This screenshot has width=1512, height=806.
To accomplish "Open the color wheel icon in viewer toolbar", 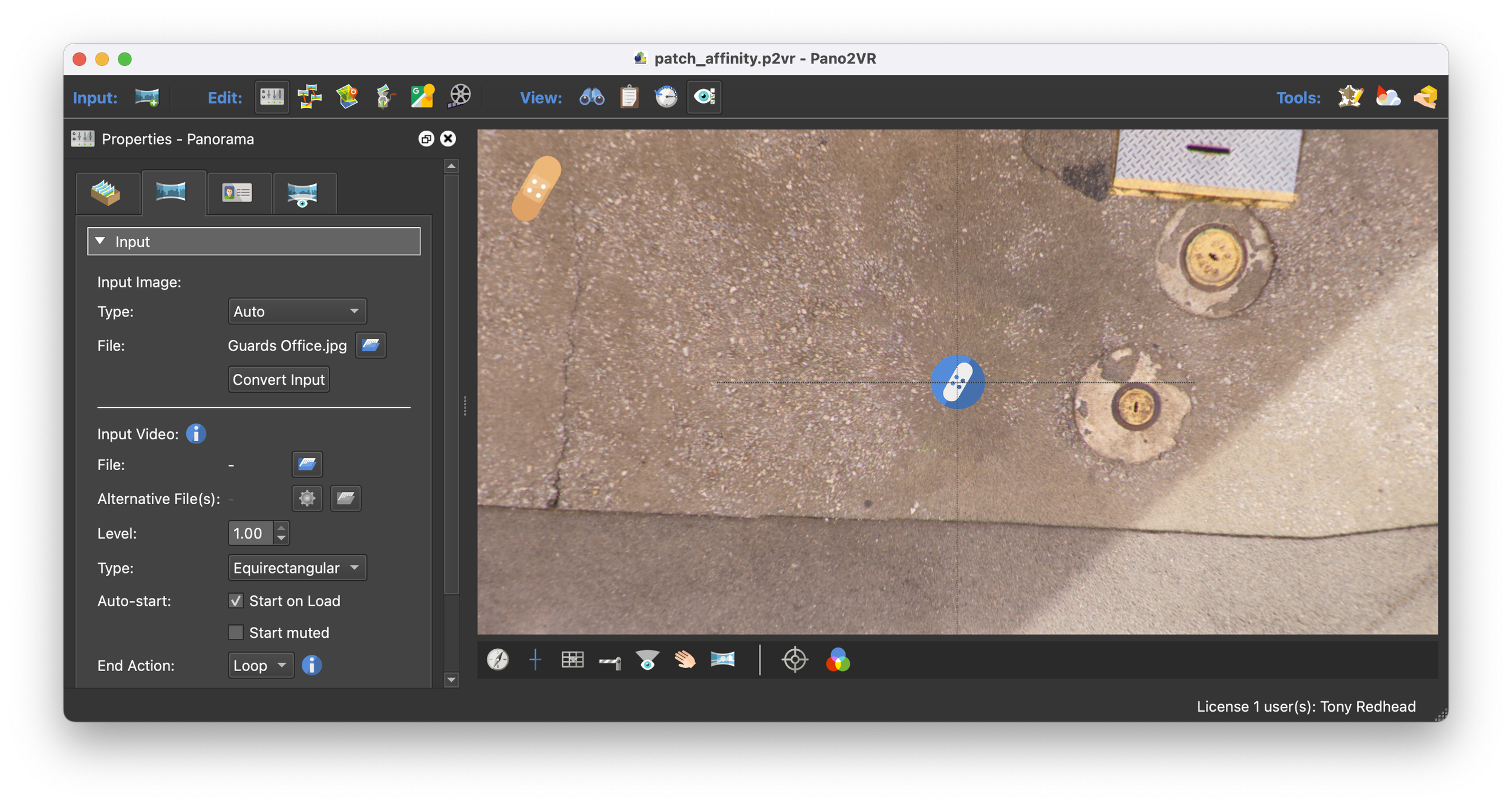I will [x=838, y=660].
